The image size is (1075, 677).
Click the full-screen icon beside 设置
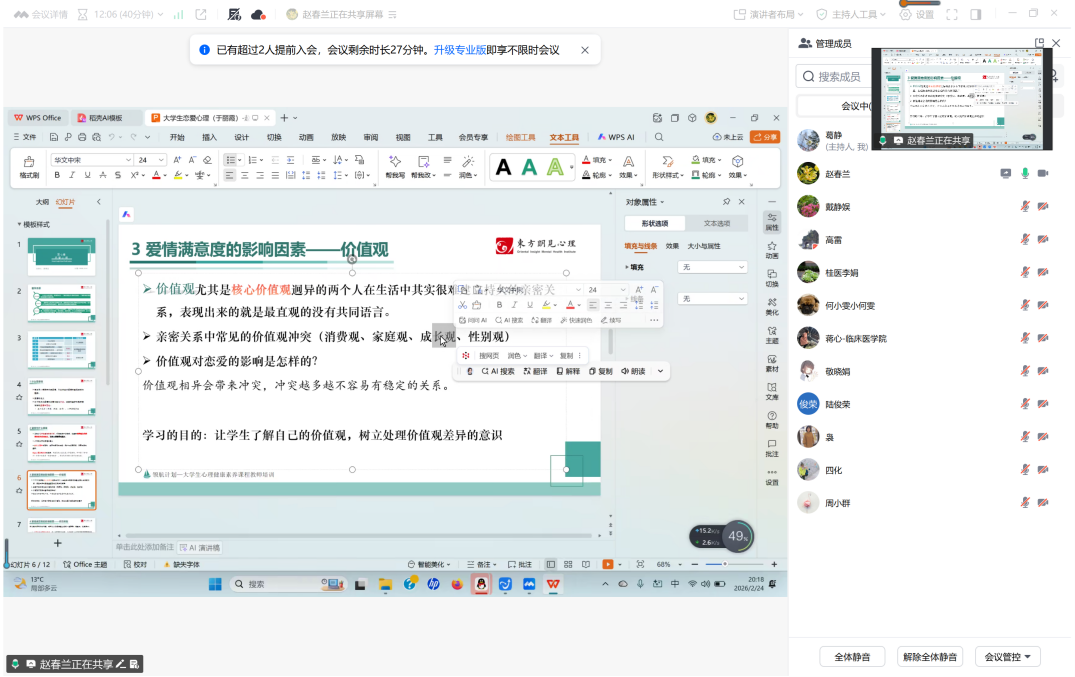tap(952, 15)
